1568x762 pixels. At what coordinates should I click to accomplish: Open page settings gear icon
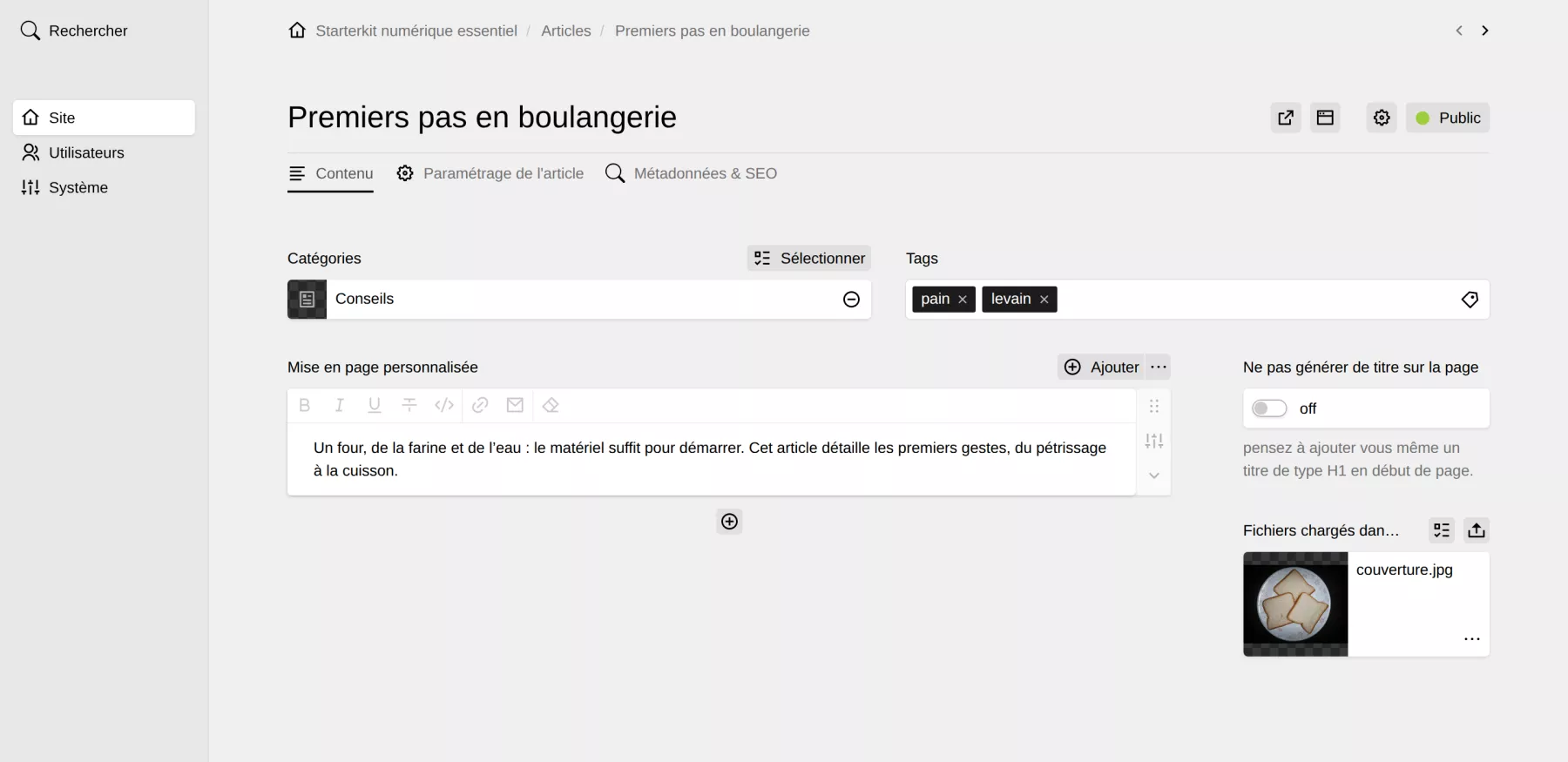click(1382, 118)
